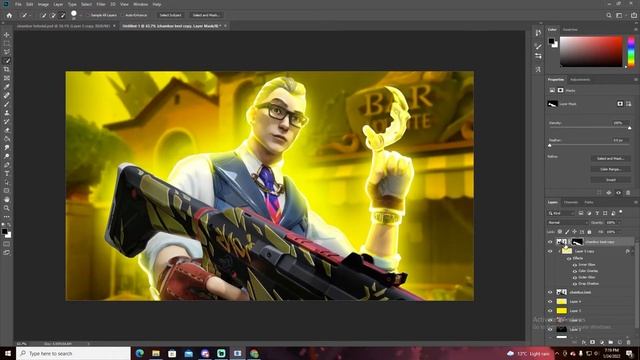Open the layer filter Kind dropdown
Viewport: 640px width, 360px height.
[561, 213]
